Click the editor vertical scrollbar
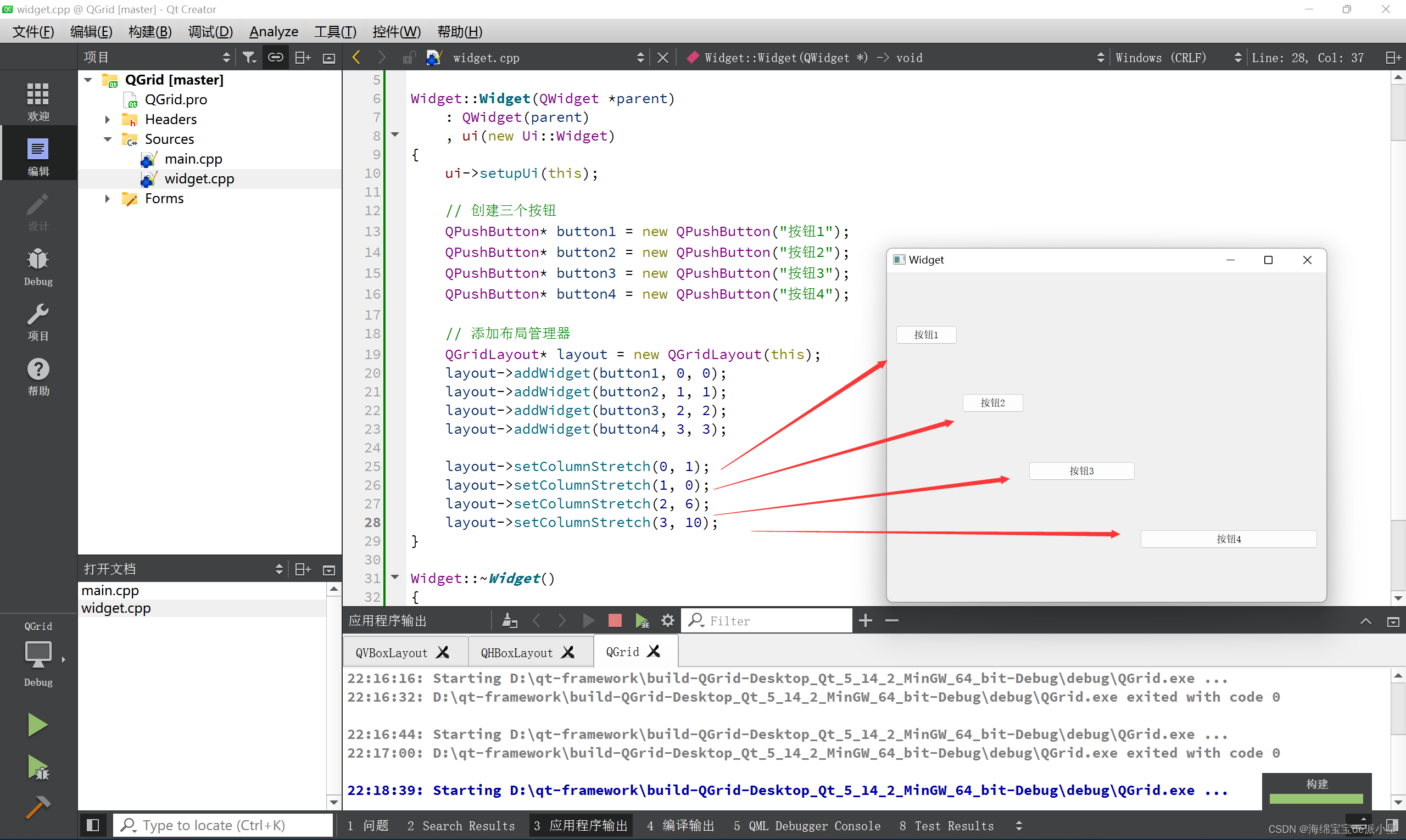The width and height of the screenshot is (1406, 840). tap(1398, 337)
